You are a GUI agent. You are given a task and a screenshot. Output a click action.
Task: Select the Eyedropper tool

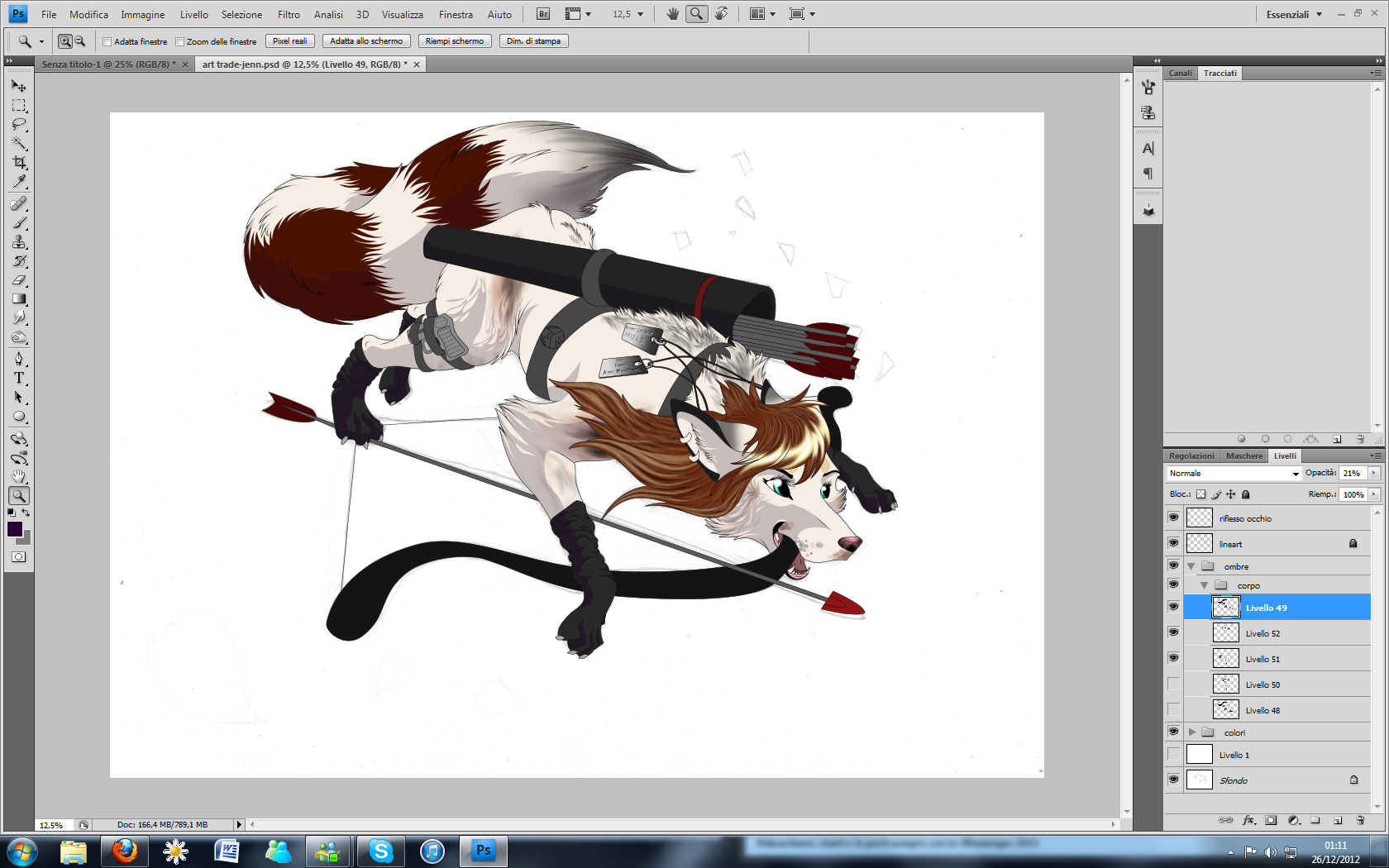pos(19,182)
